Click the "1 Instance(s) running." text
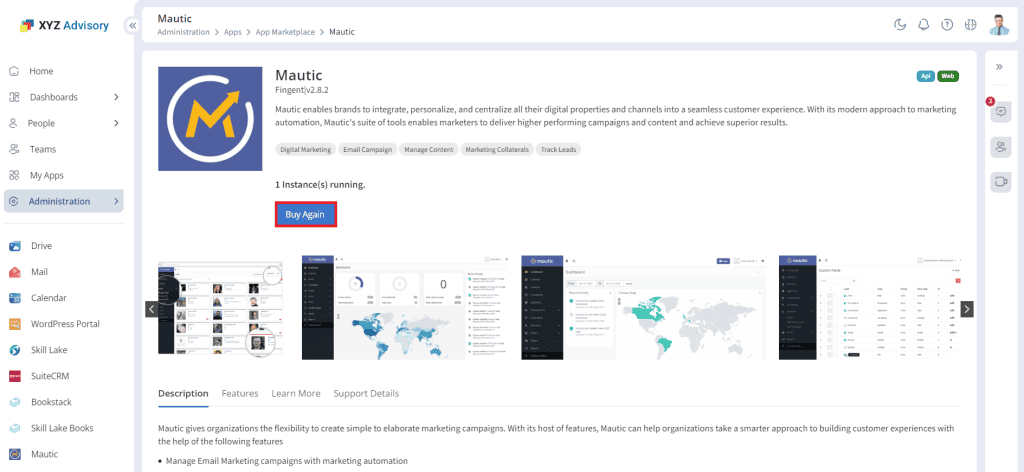The height and width of the screenshot is (472, 1024). coord(321,185)
